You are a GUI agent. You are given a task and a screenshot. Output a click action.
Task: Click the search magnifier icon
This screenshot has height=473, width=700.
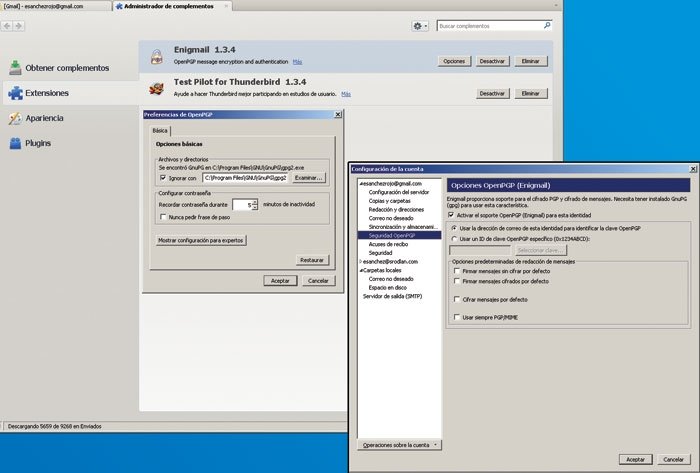(547, 25)
